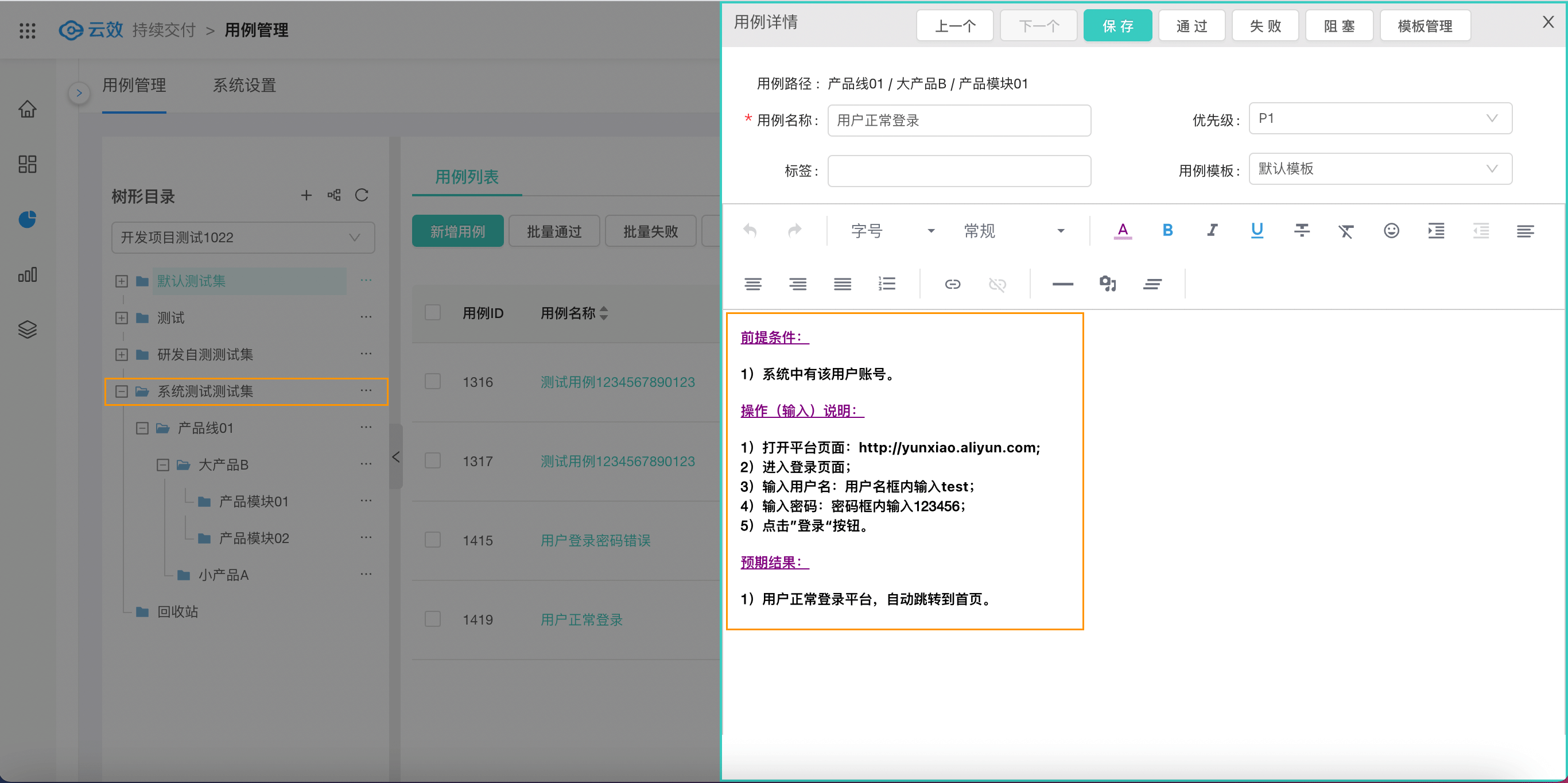Click the 保存 save button
Viewport: 1568px width, 783px height.
click(x=1117, y=26)
